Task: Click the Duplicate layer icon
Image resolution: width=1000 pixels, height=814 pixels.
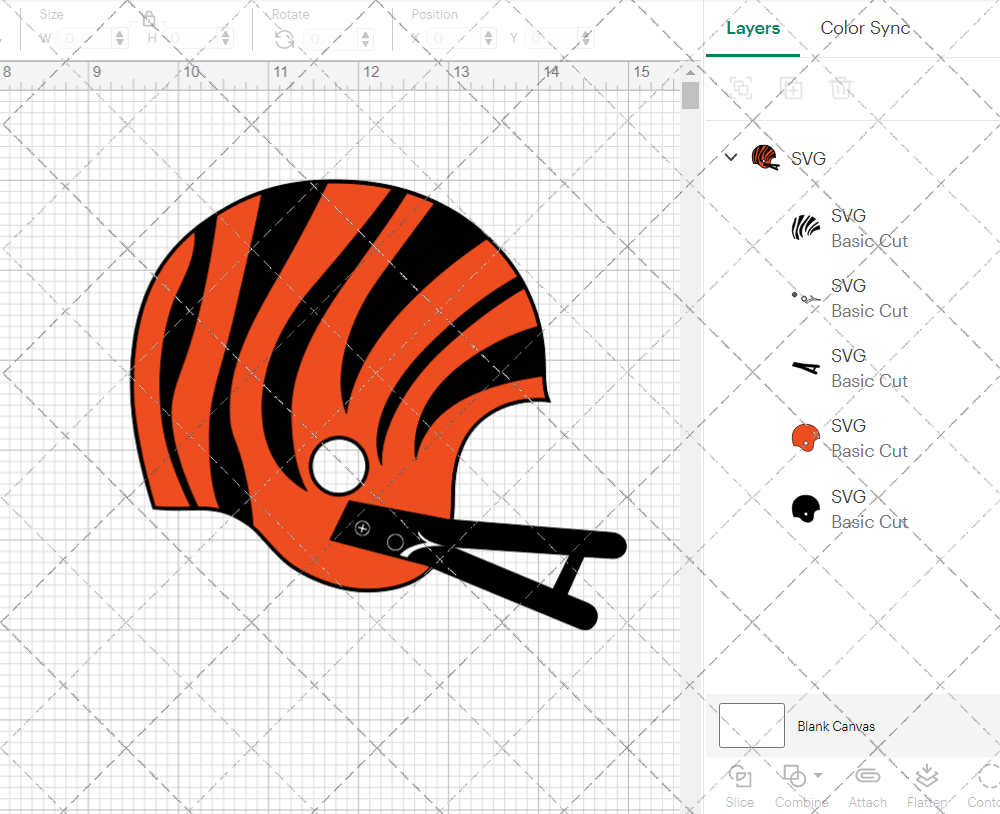Action: pos(792,88)
